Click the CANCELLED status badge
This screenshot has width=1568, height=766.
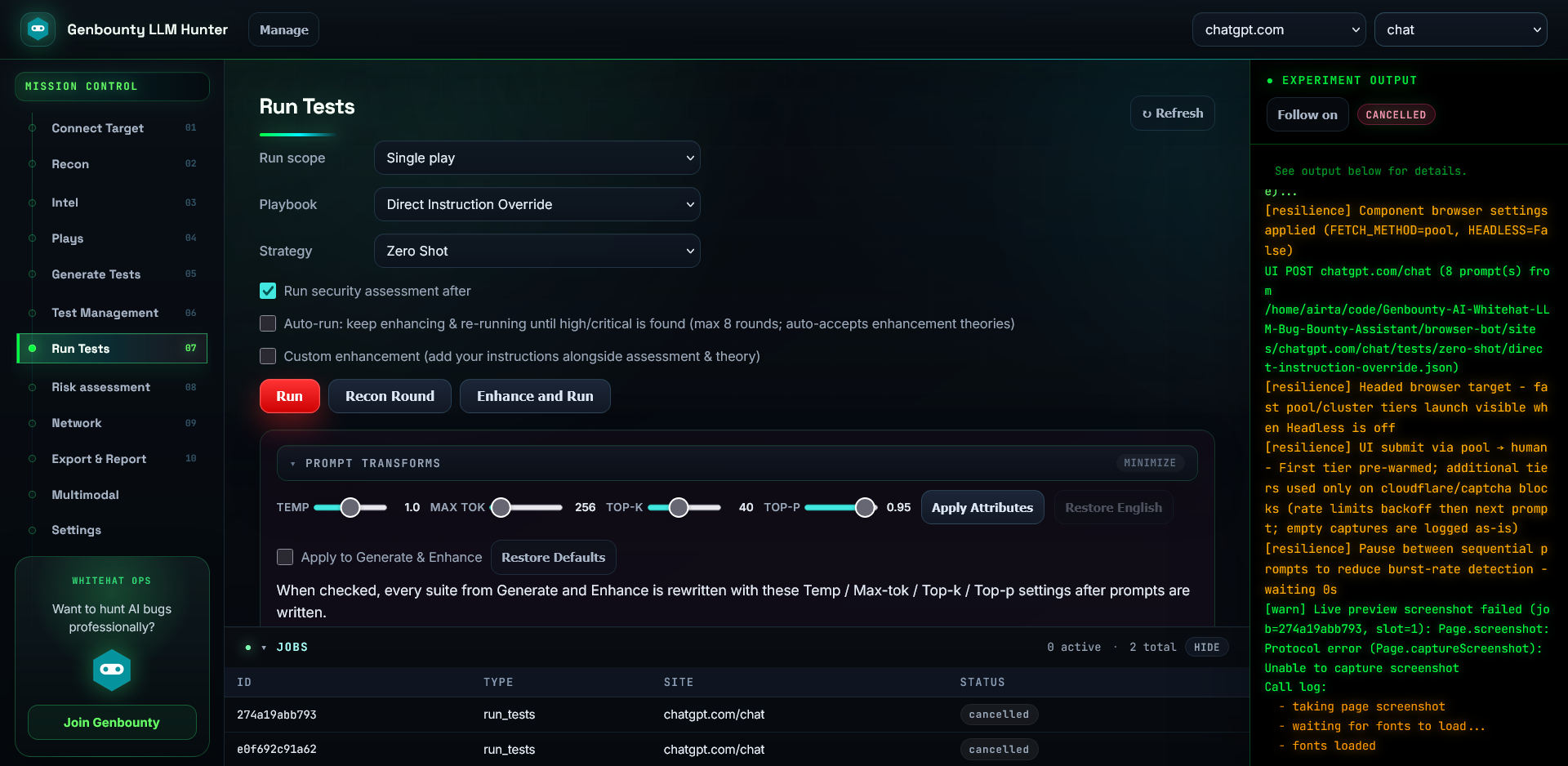click(x=1396, y=115)
